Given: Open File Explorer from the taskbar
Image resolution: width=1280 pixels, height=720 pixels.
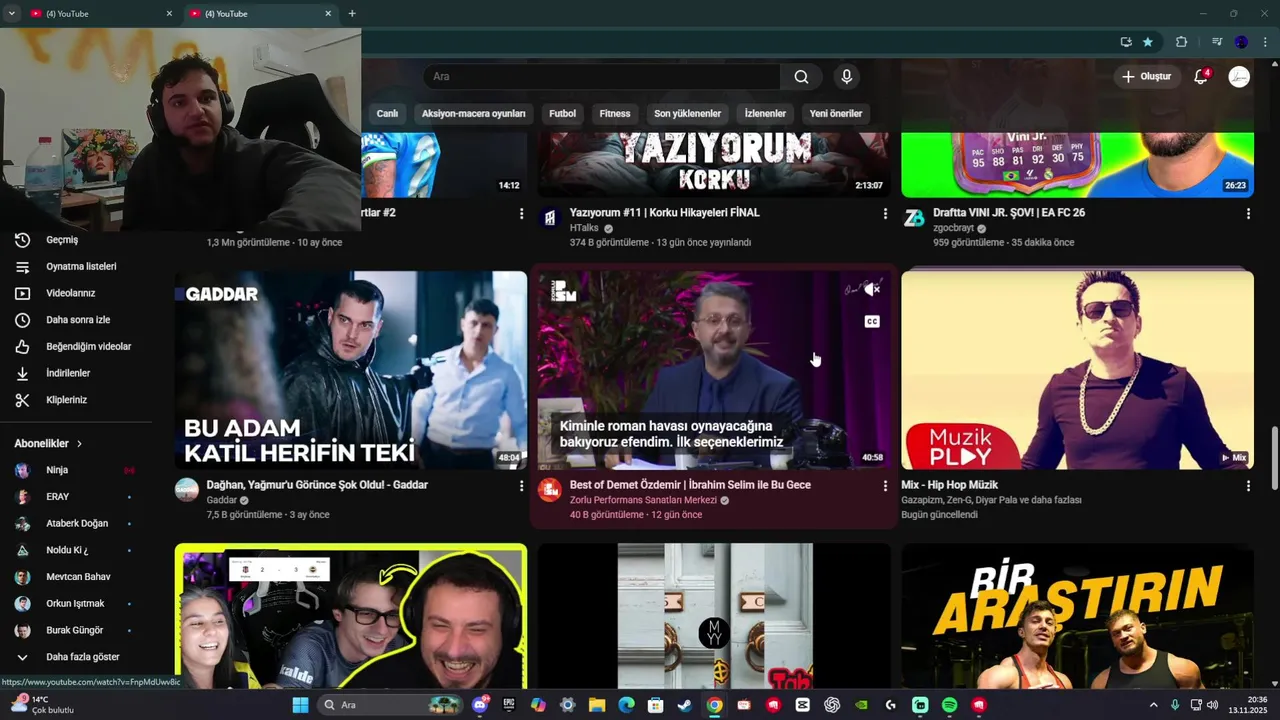Looking at the screenshot, I should coord(597,705).
